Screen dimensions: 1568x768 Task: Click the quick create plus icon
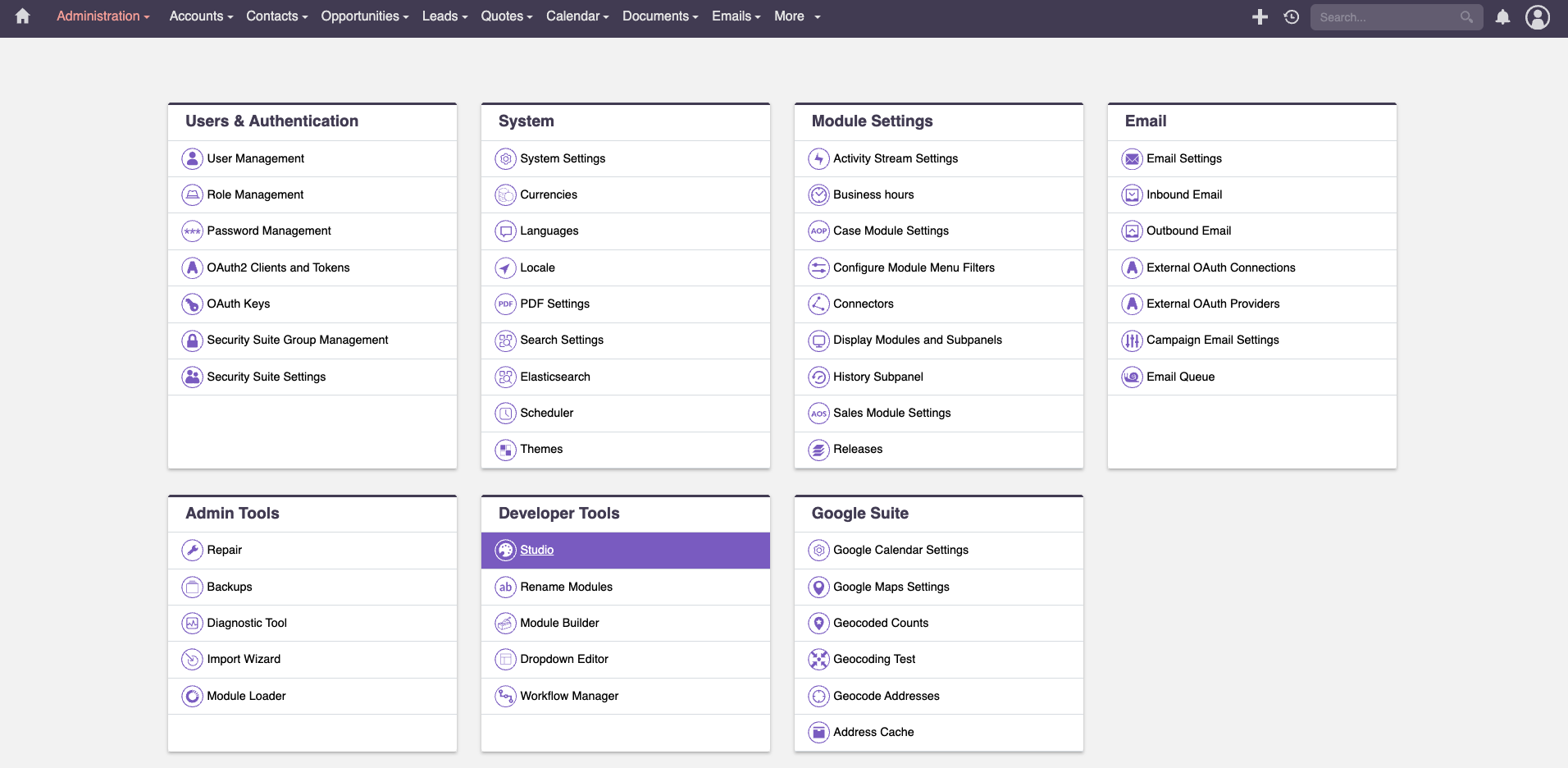click(x=1260, y=17)
